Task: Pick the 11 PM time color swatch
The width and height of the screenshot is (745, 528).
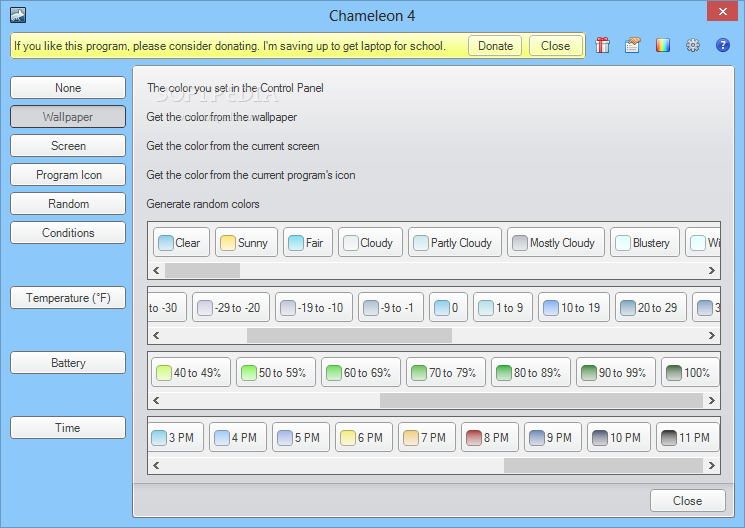Action: [x=688, y=438]
